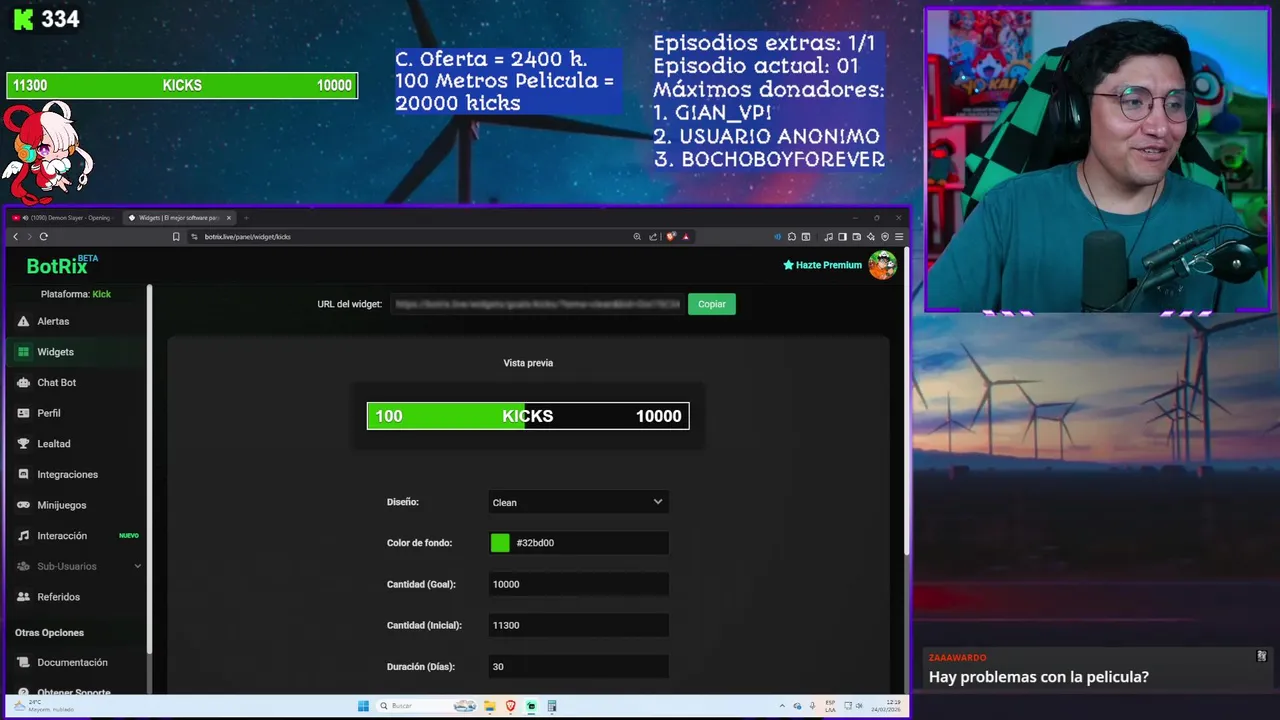
Task: Click the ESP LAA language indicator
Action: click(830, 706)
